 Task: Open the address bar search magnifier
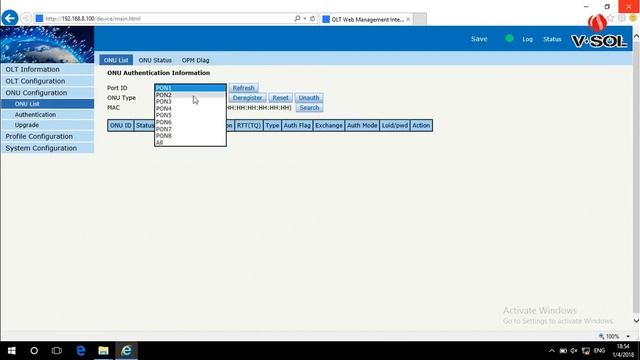tap(297, 18)
